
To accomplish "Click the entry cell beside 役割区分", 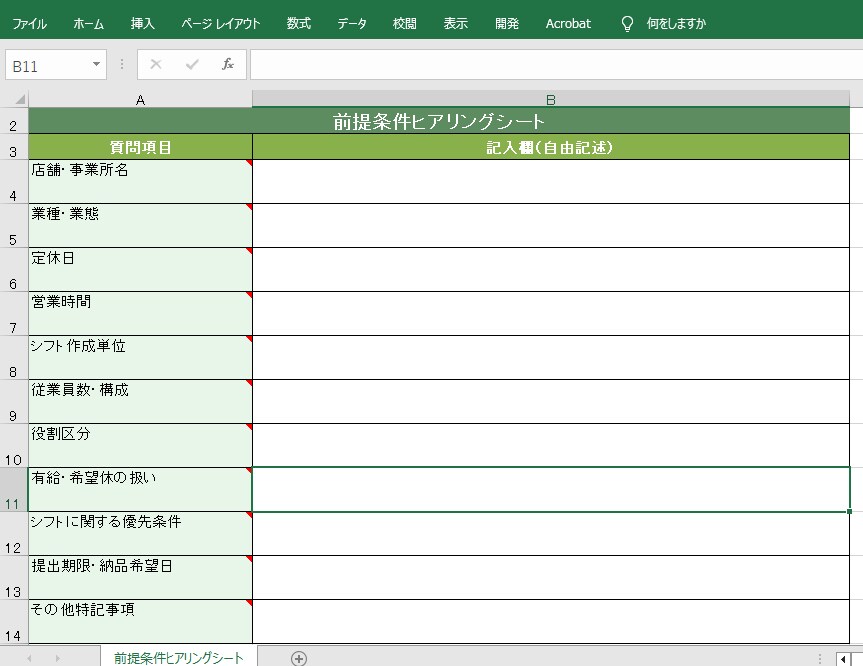I will click(551, 446).
